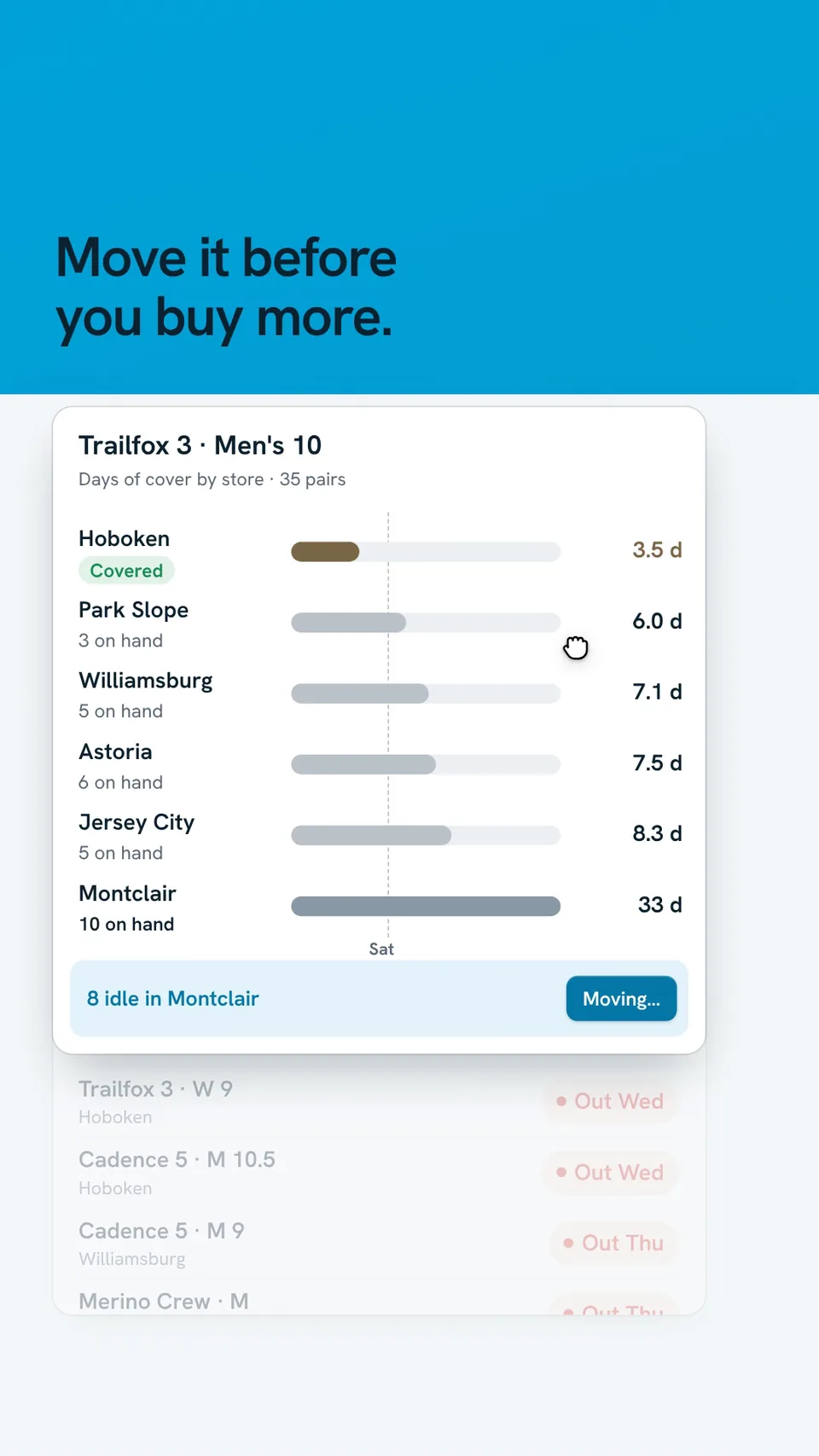
Task: Open the Cadence 5 · M 9 item
Action: pyautogui.click(x=379, y=1244)
